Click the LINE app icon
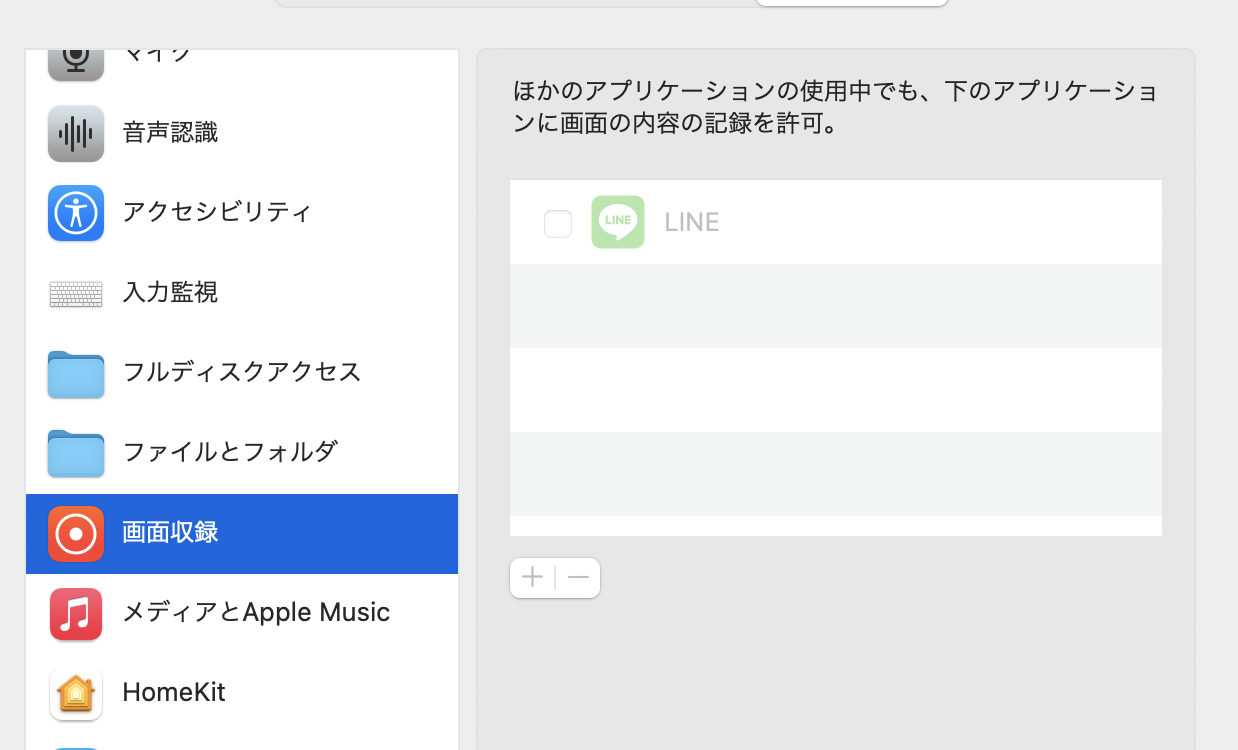Screen dimensions: 1238x750 [617, 222]
